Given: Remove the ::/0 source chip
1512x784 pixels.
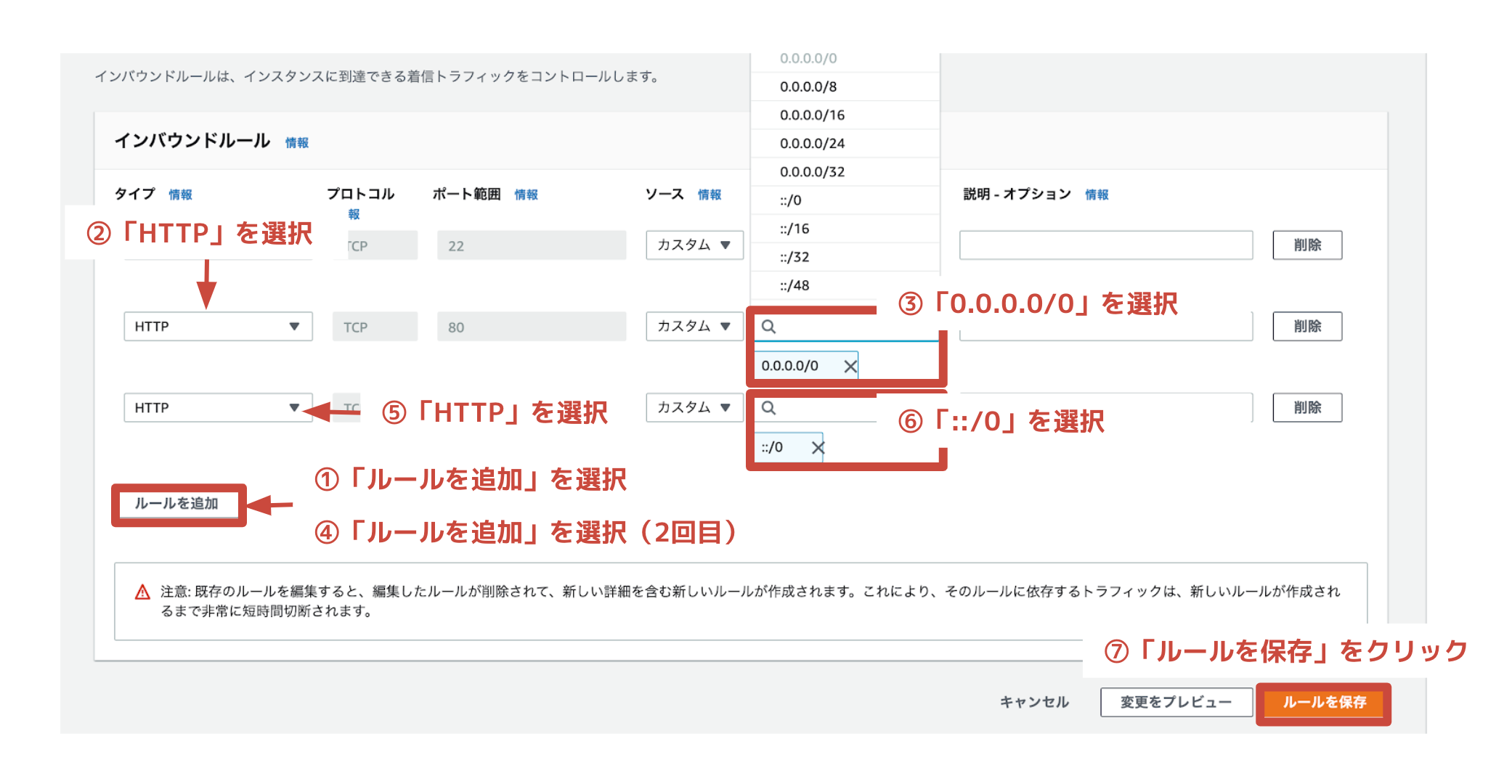Looking at the screenshot, I should pyautogui.click(x=818, y=448).
